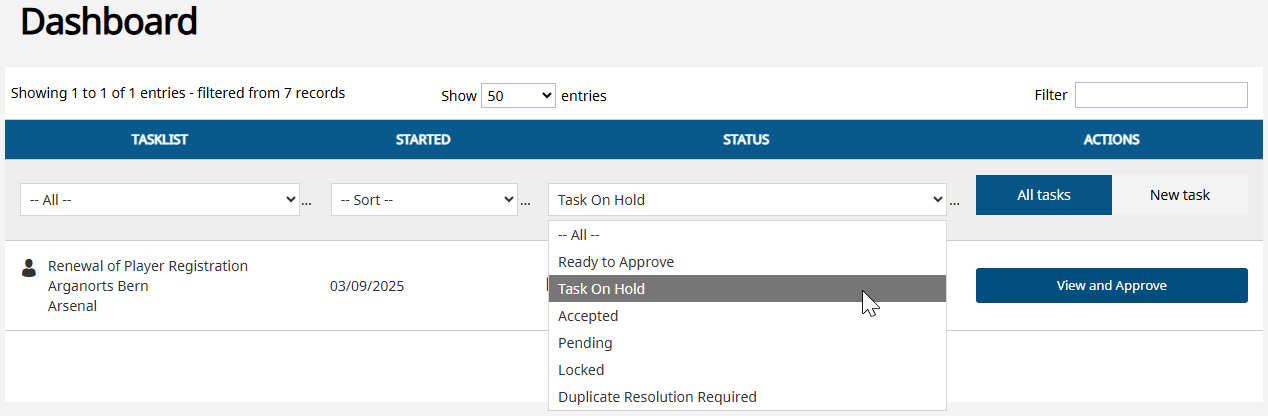The width and height of the screenshot is (1268, 416).
Task: Select '-- All --' in the status list
Action: 747,235
